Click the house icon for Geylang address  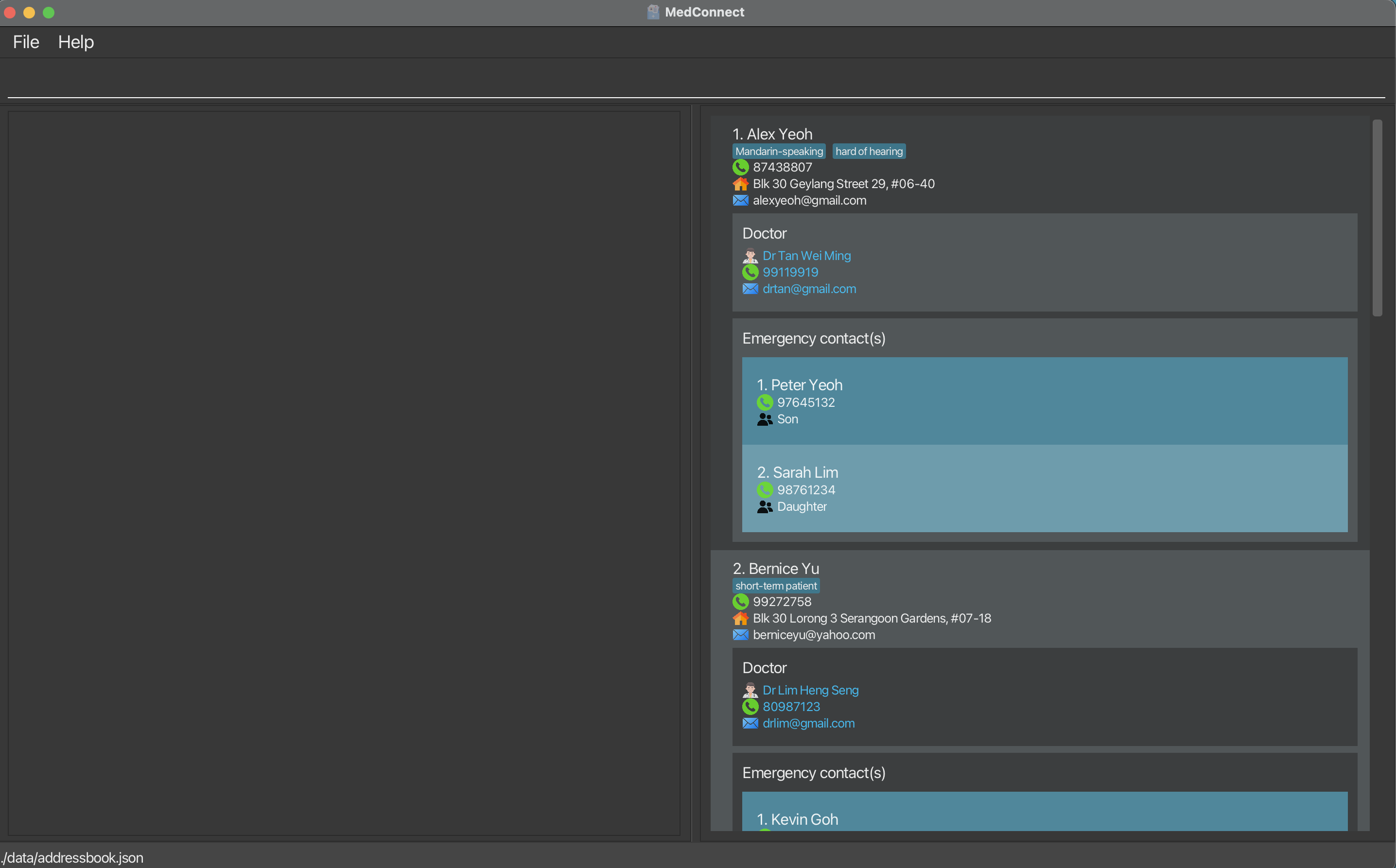[x=740, y=184]
